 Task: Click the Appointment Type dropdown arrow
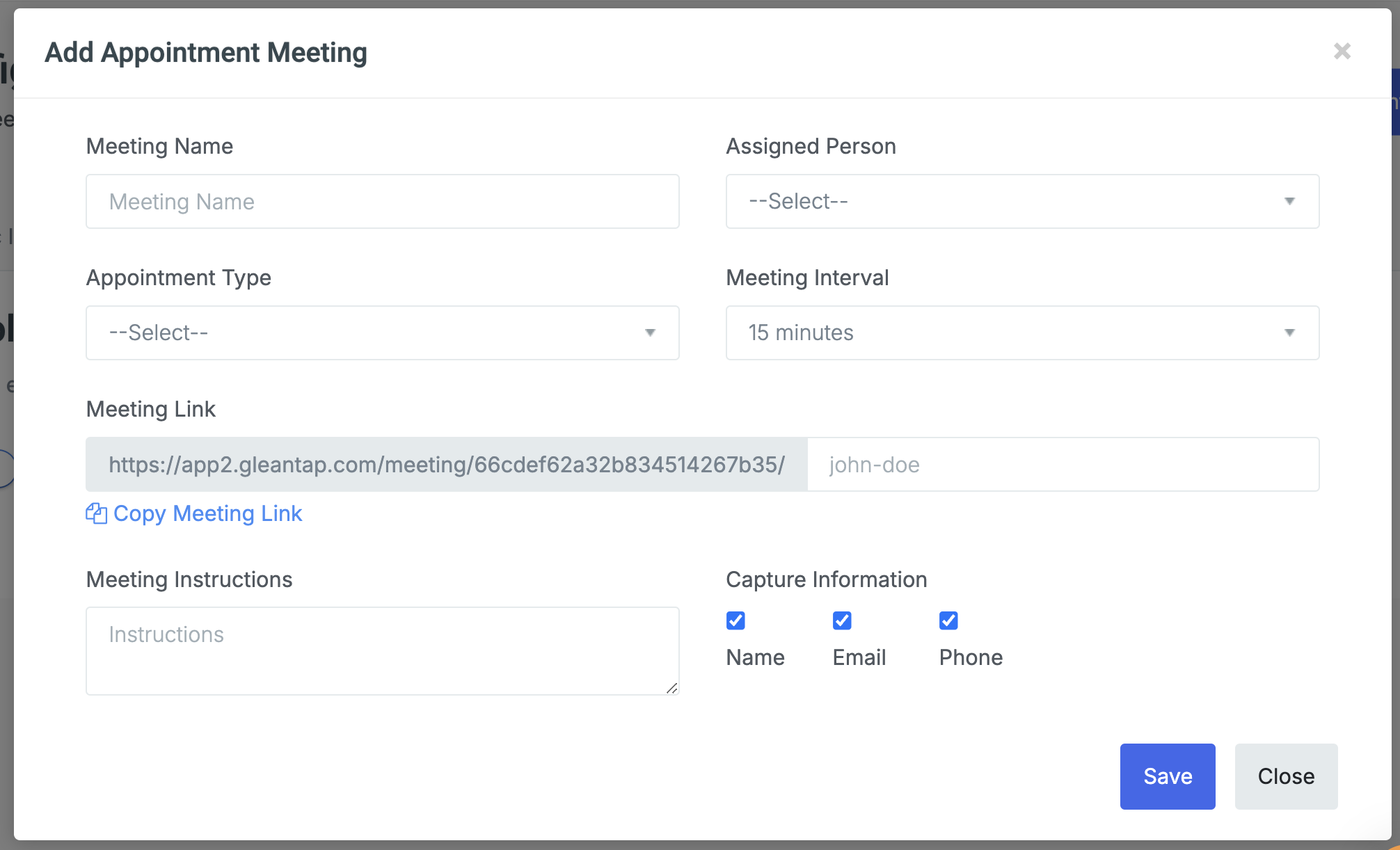pyautogui.click(x=650, y=332)
